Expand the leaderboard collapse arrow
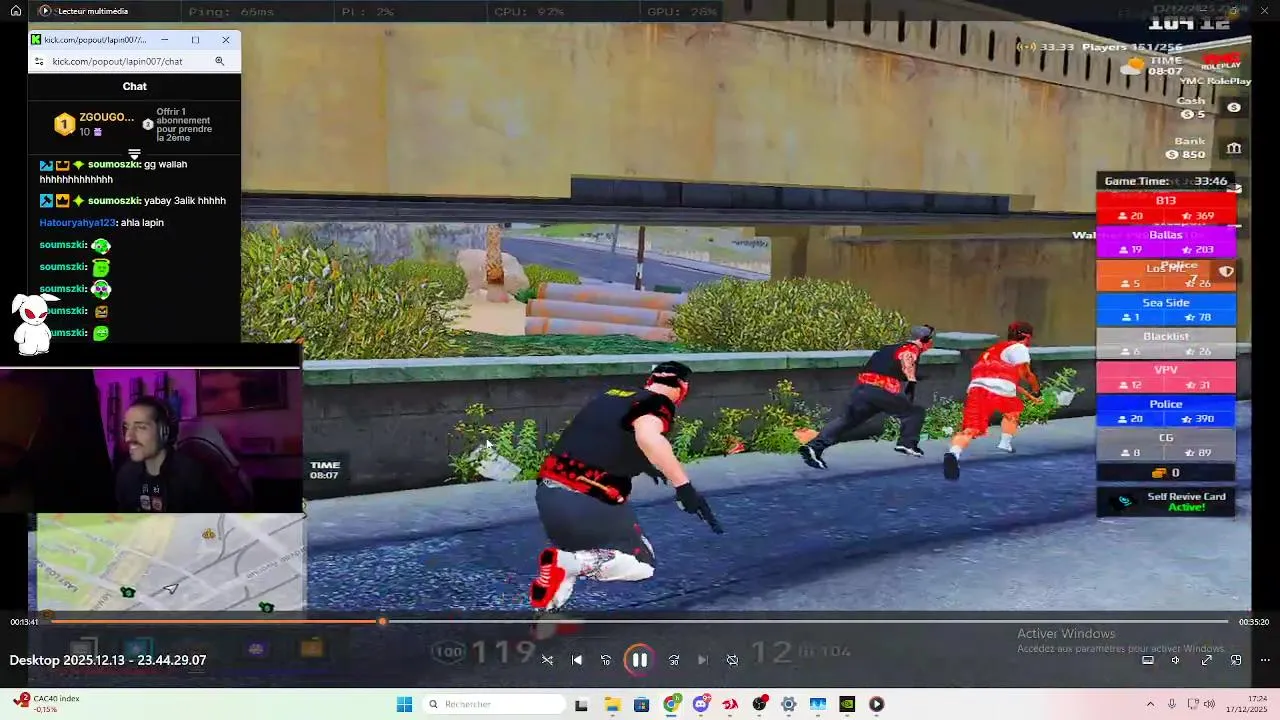 point(134,154)
